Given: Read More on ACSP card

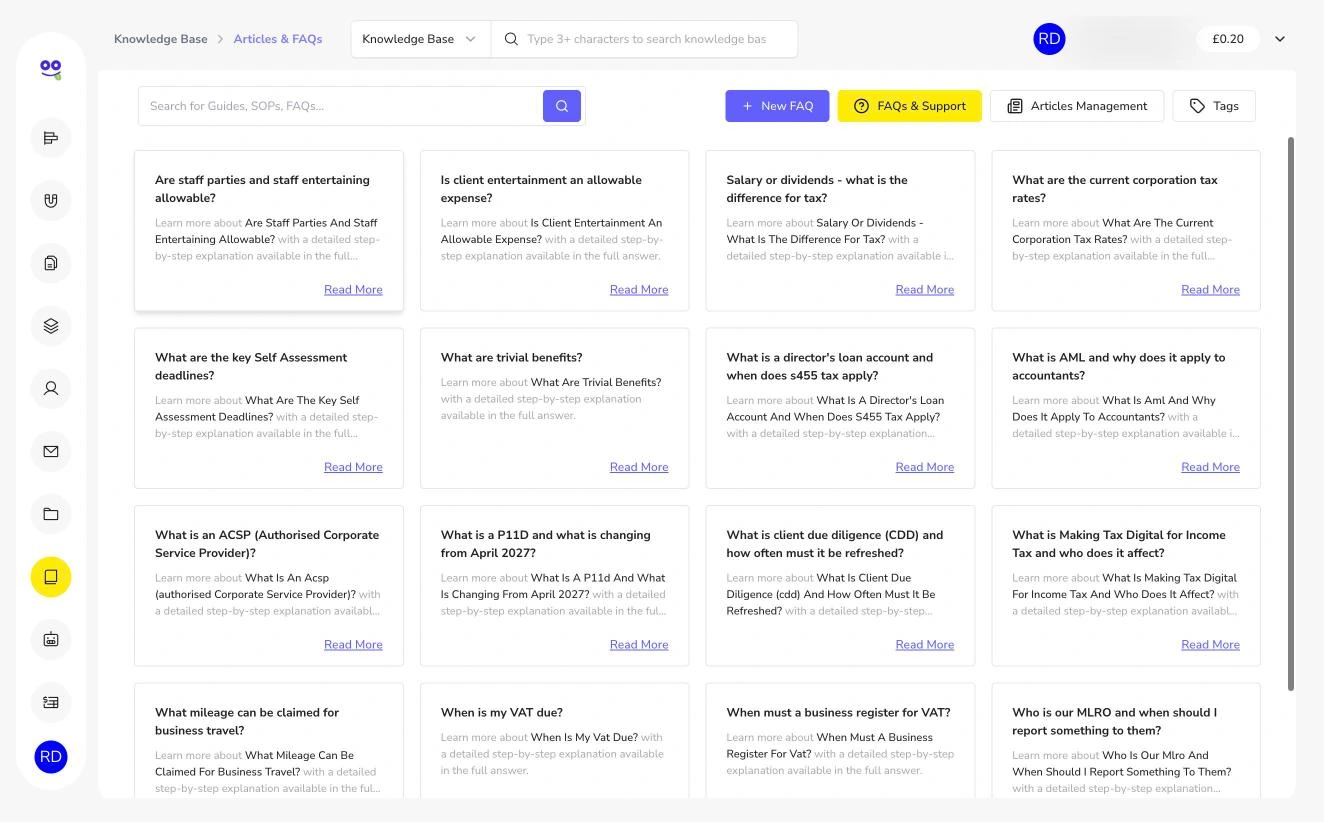Looking at the screenshot, I should pyautogui.click(x=353, y=645).
